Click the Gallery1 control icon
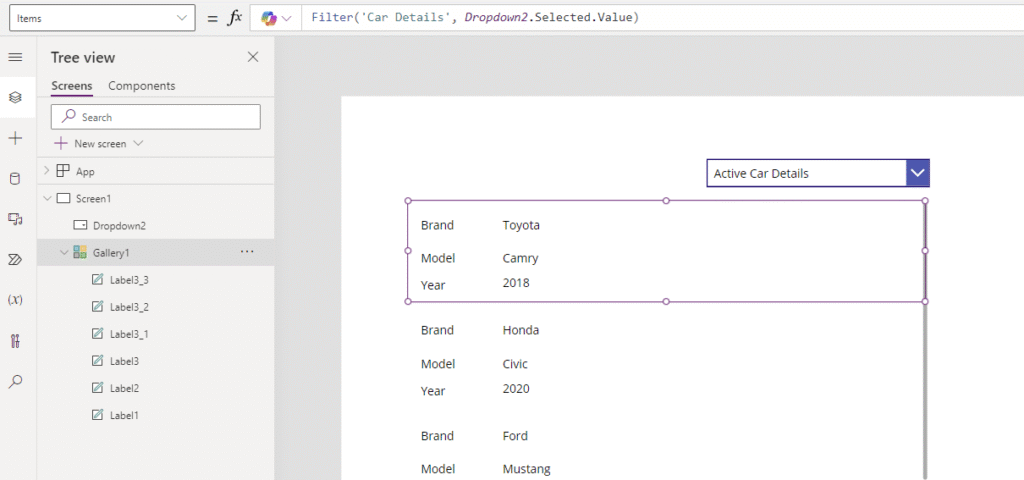Screen dimensions: 1024x480 pyautogui.click(x=80, y=252)
